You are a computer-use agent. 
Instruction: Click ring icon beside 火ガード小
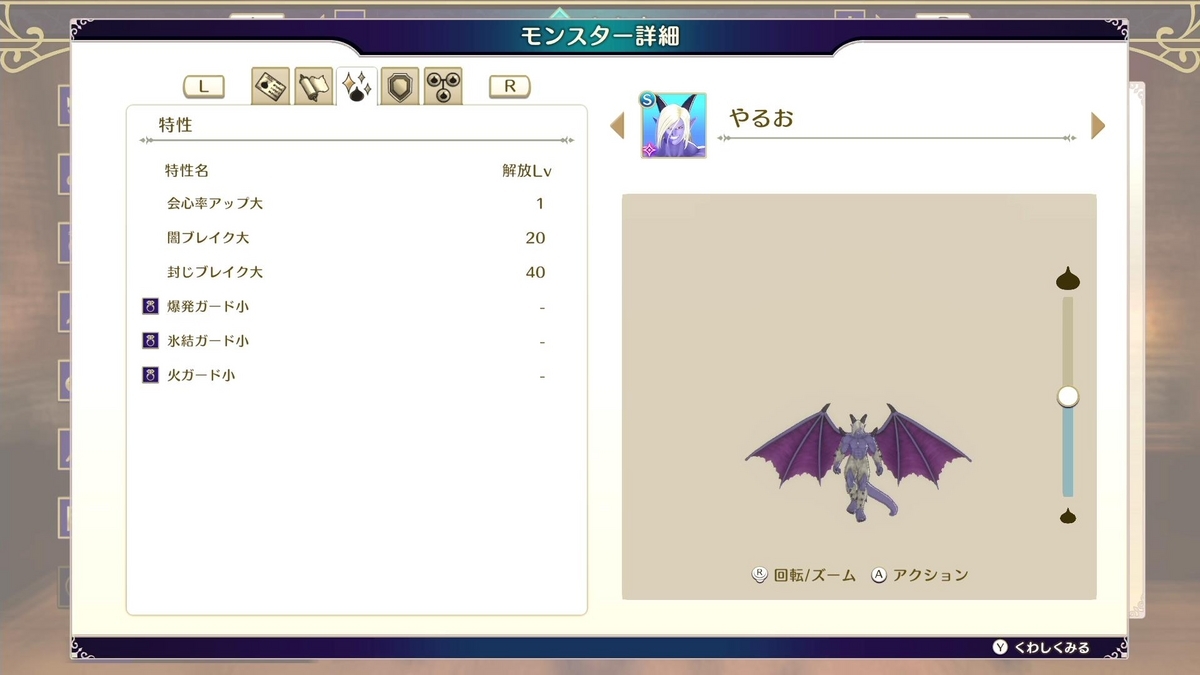click(x=151, y=376)
